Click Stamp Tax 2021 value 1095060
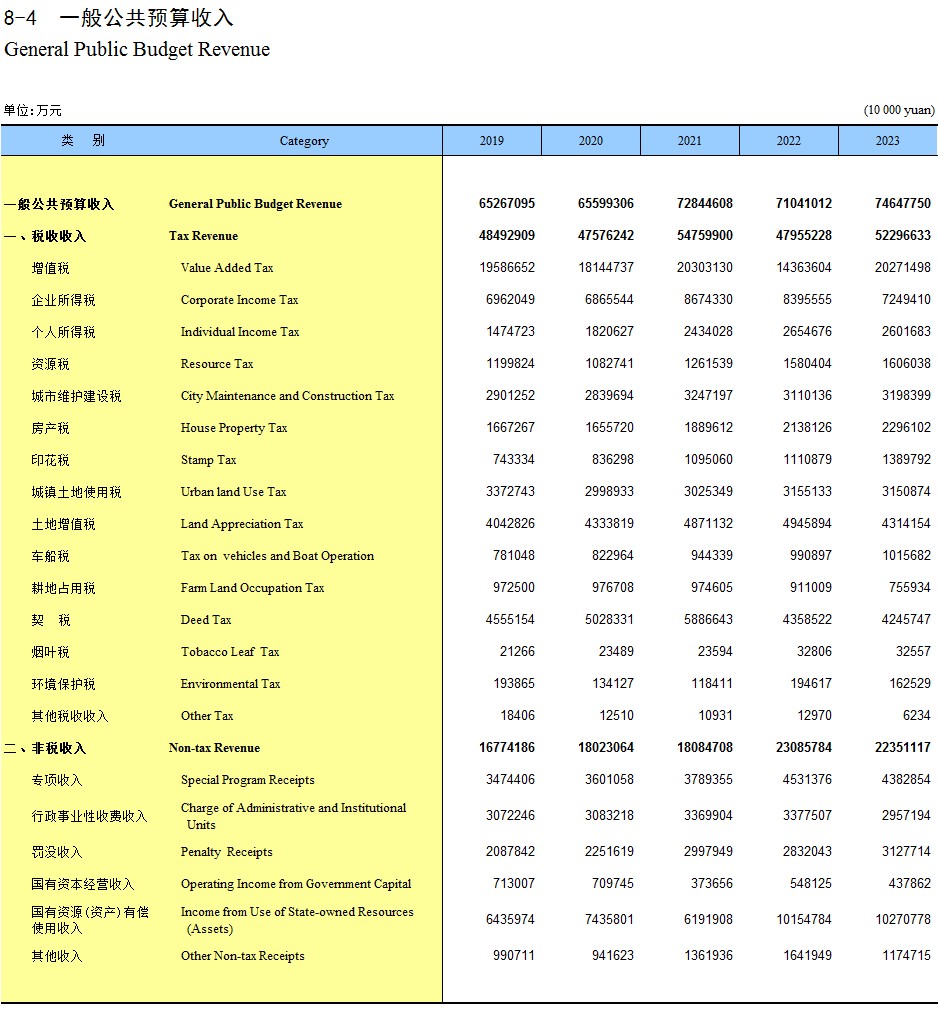The width and height of the screenshot is (938, 1036). (708, 459)
